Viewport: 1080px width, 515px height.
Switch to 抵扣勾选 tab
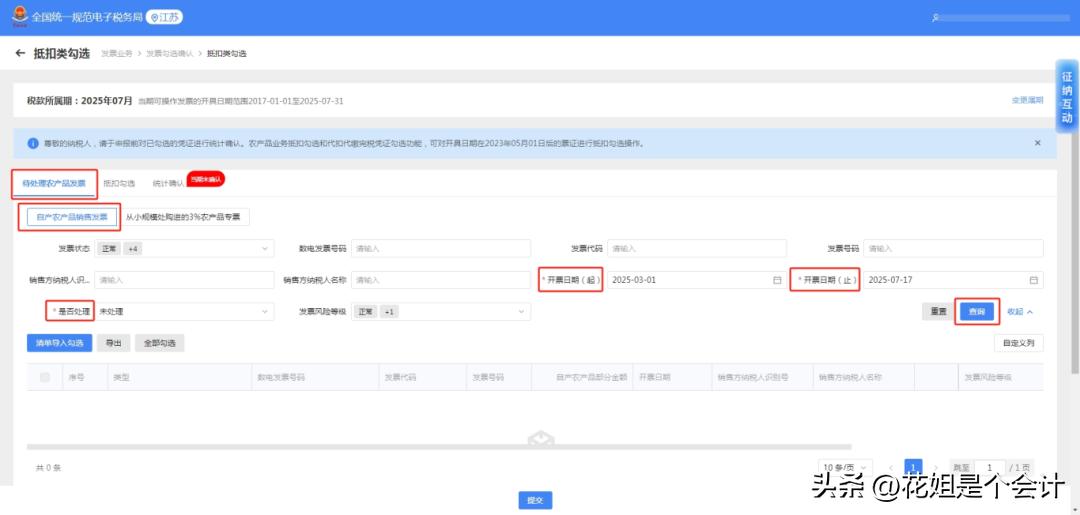118,184
